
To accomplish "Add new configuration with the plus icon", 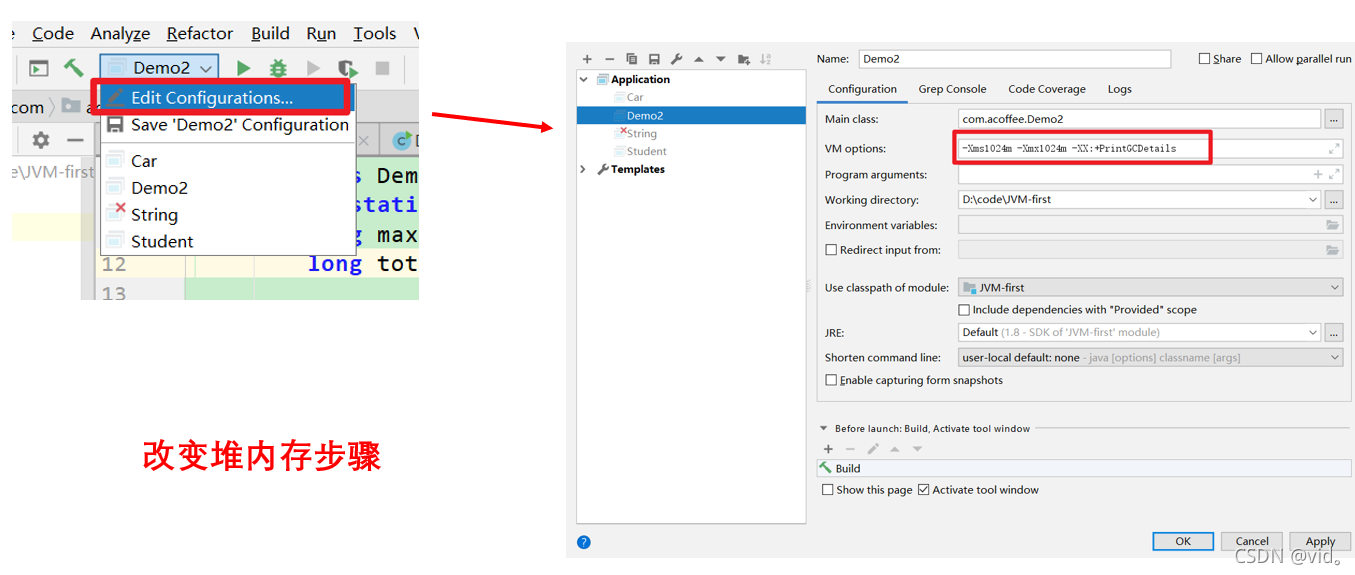I will [587, 59].
